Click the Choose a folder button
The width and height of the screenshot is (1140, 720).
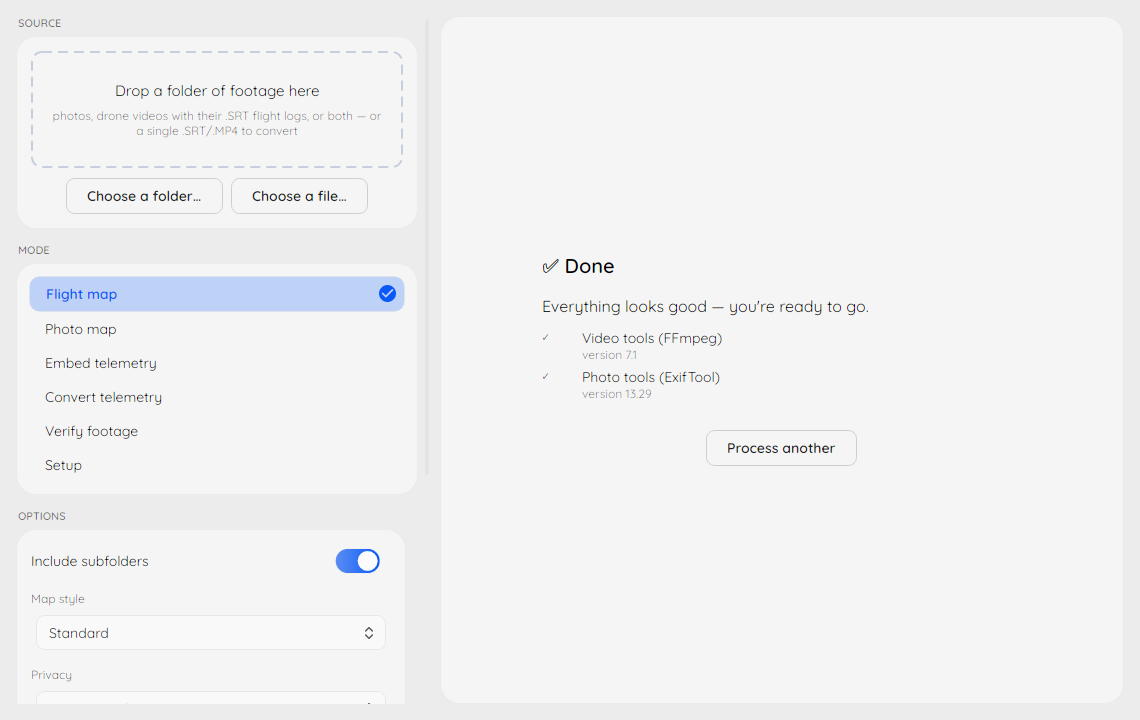click(144, 196)
